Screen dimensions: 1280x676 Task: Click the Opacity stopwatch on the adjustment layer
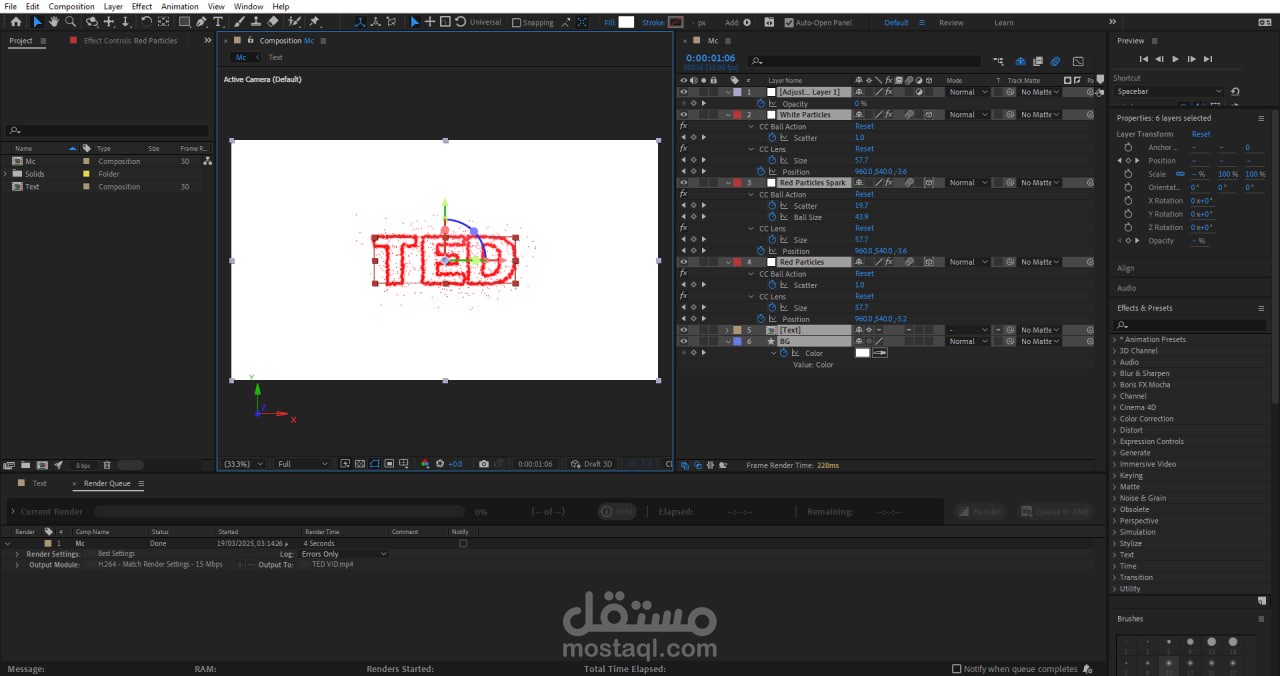coord(760,103)
